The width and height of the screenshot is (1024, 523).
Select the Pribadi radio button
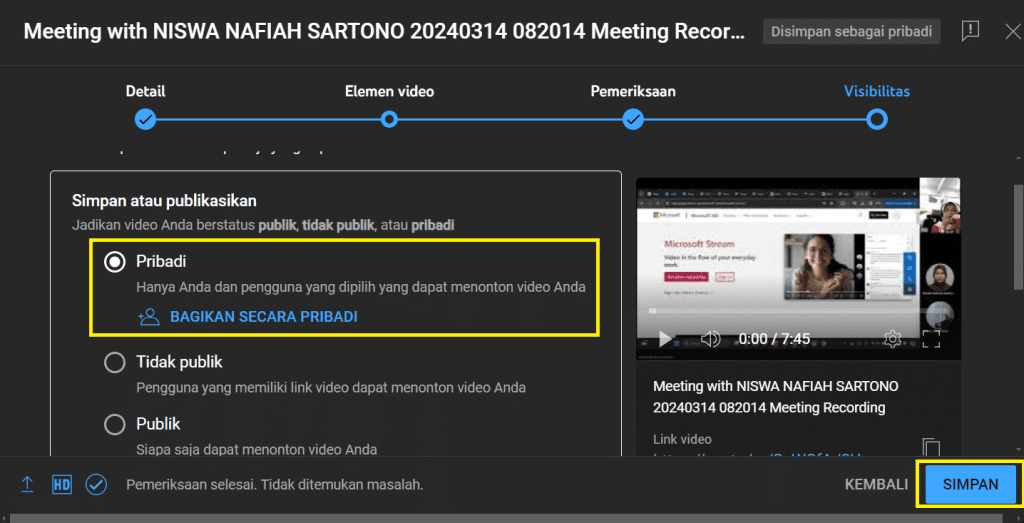click(115, 261)
